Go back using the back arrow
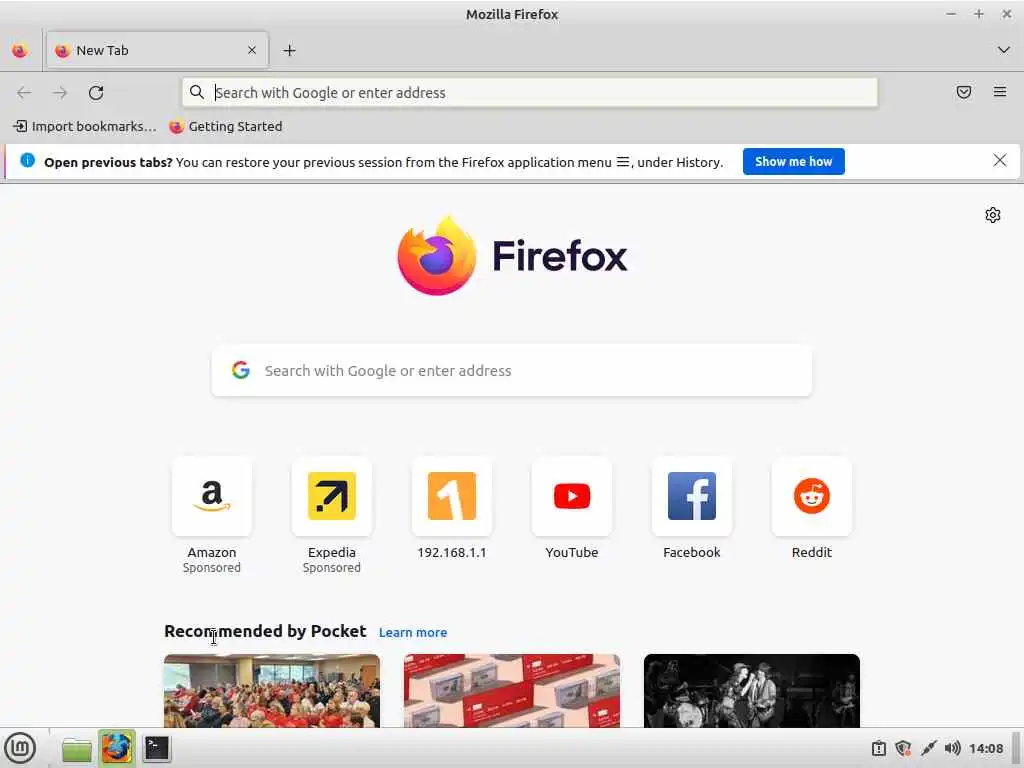The width and height of the screenshot is (1024, 768). point(24,93)
